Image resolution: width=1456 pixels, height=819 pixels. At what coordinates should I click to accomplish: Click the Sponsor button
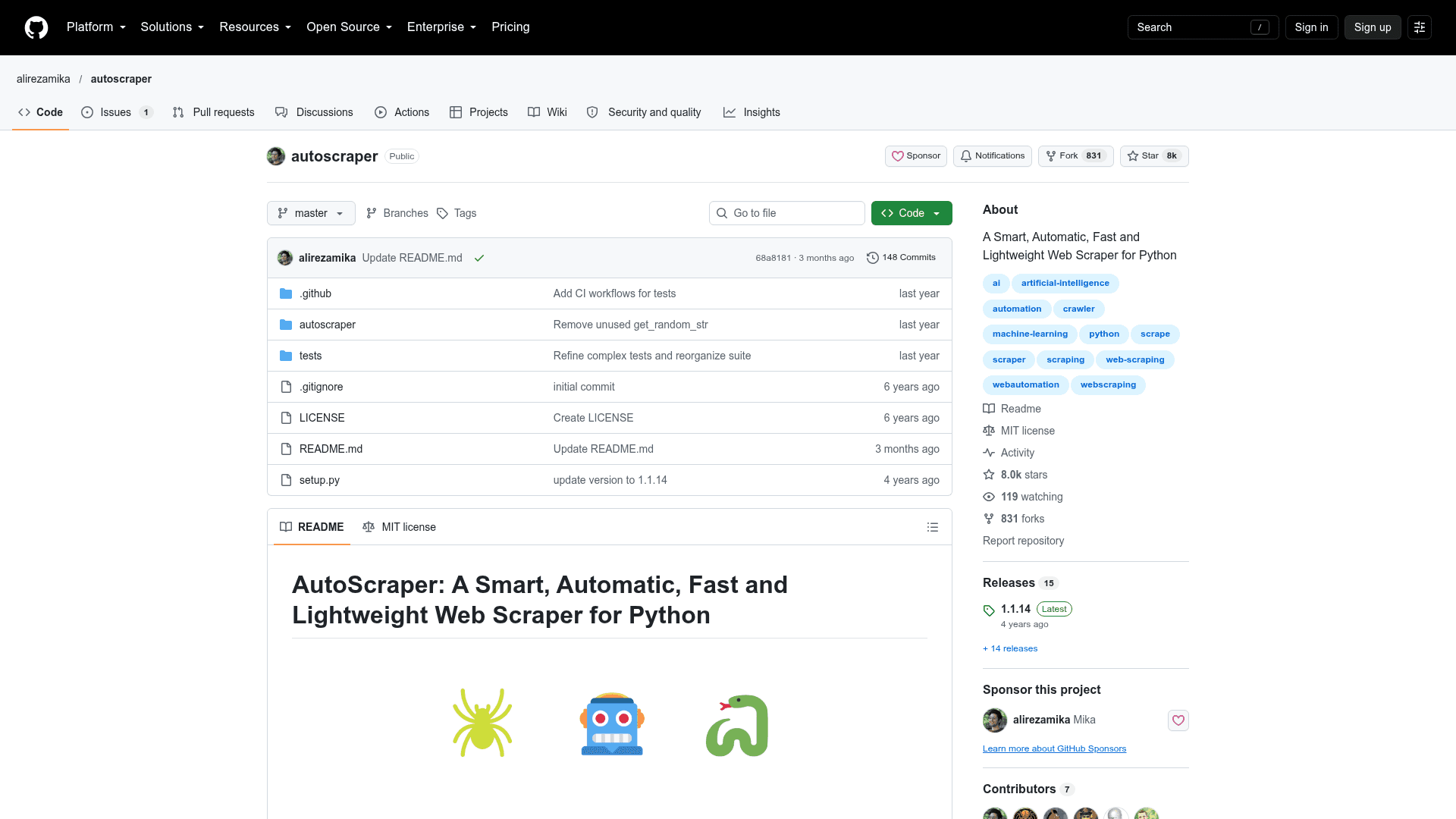(x=916, y=156)
